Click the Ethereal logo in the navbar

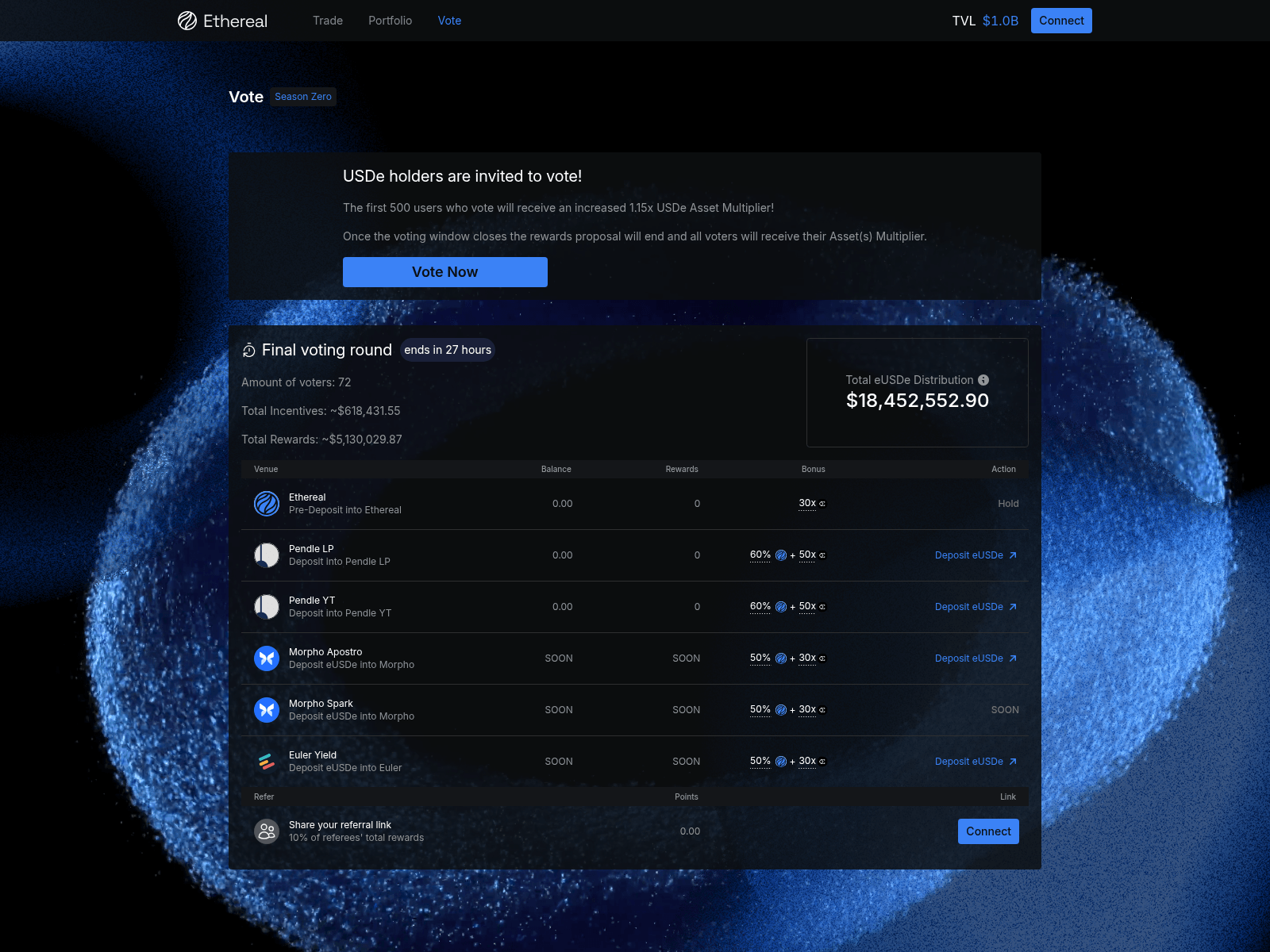(x=222, y=21)
